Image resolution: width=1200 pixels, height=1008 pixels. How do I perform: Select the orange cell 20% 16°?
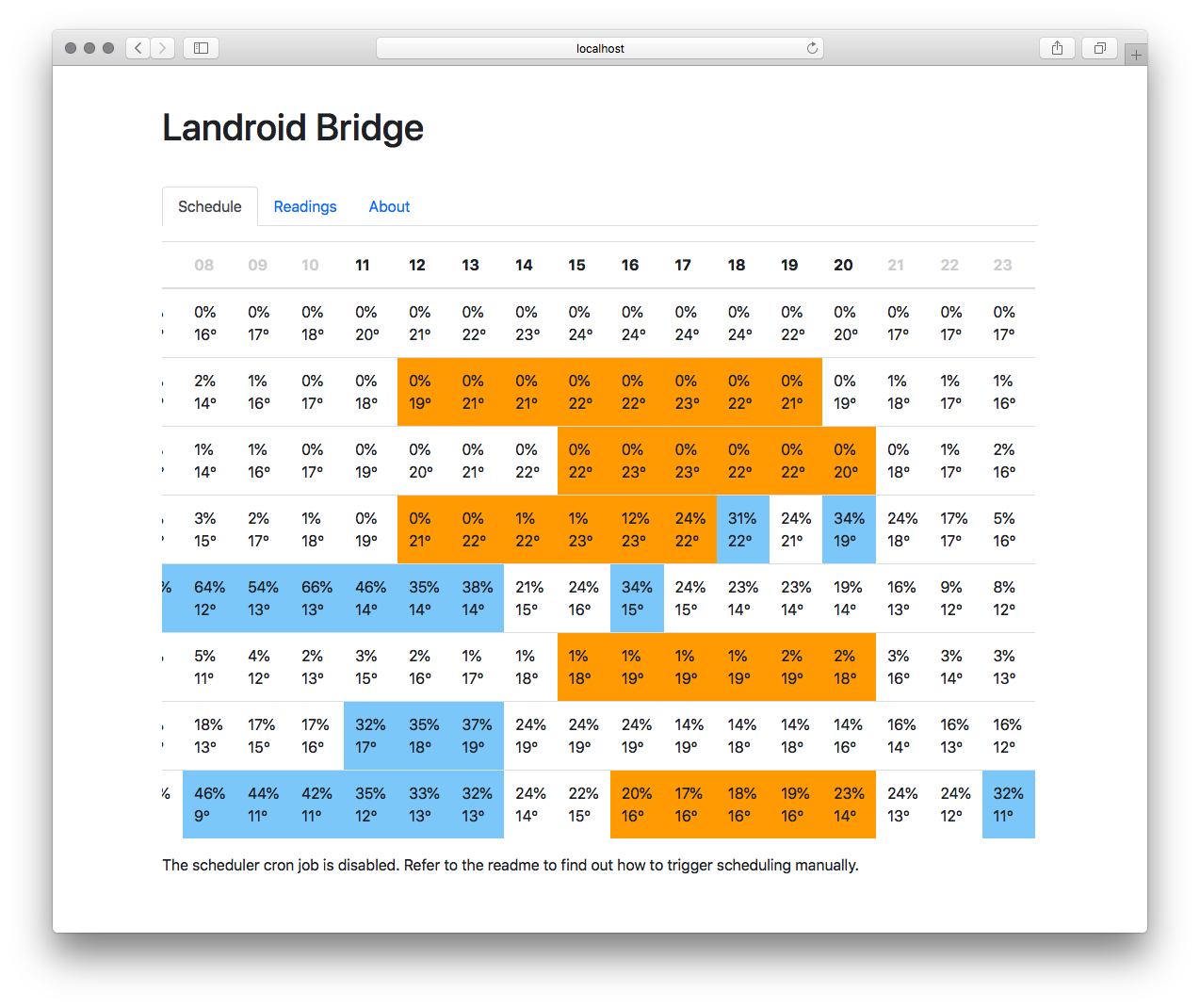coord(637,805)
